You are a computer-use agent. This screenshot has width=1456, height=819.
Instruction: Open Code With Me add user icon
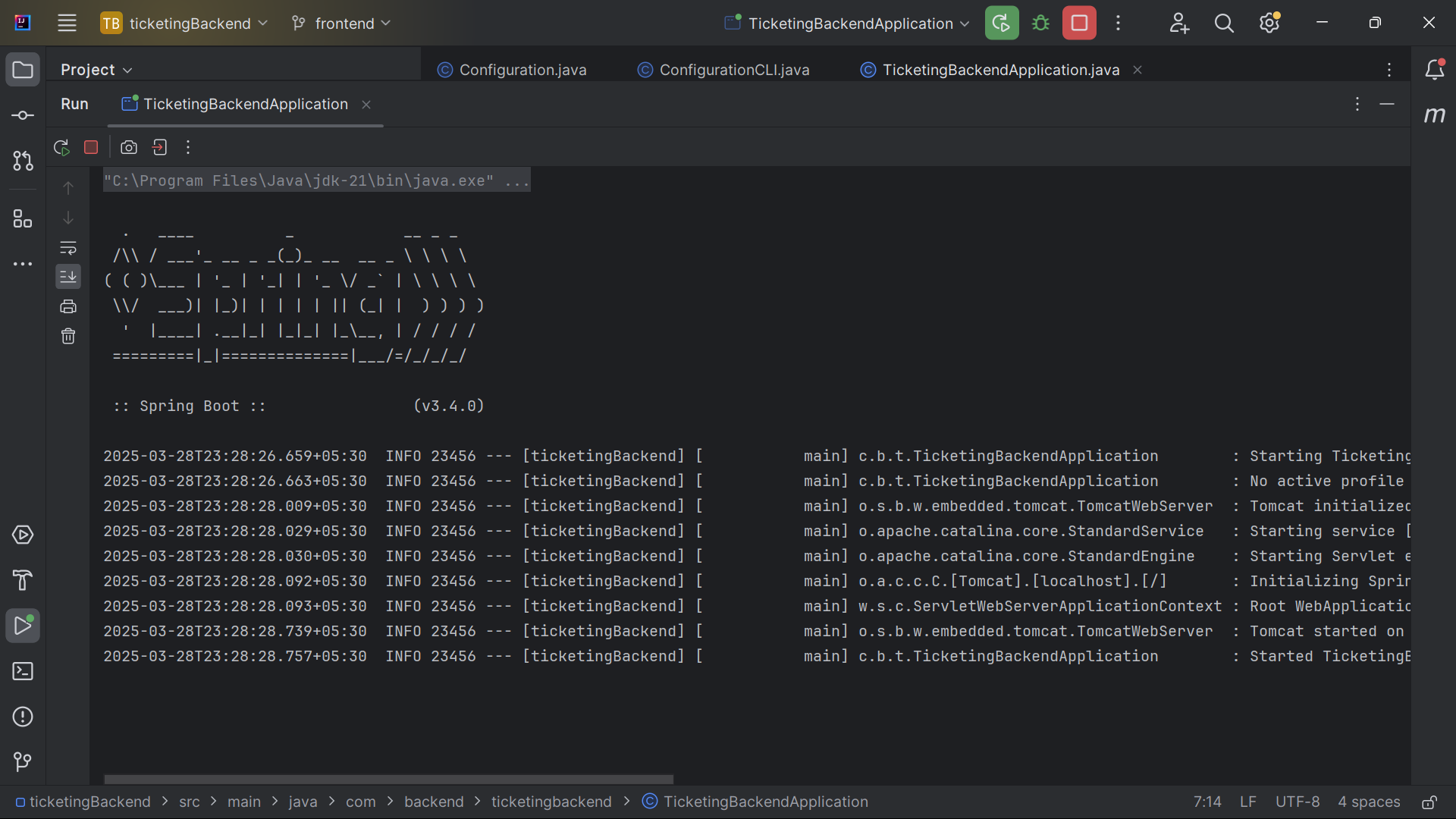(x=1178, y=23)
